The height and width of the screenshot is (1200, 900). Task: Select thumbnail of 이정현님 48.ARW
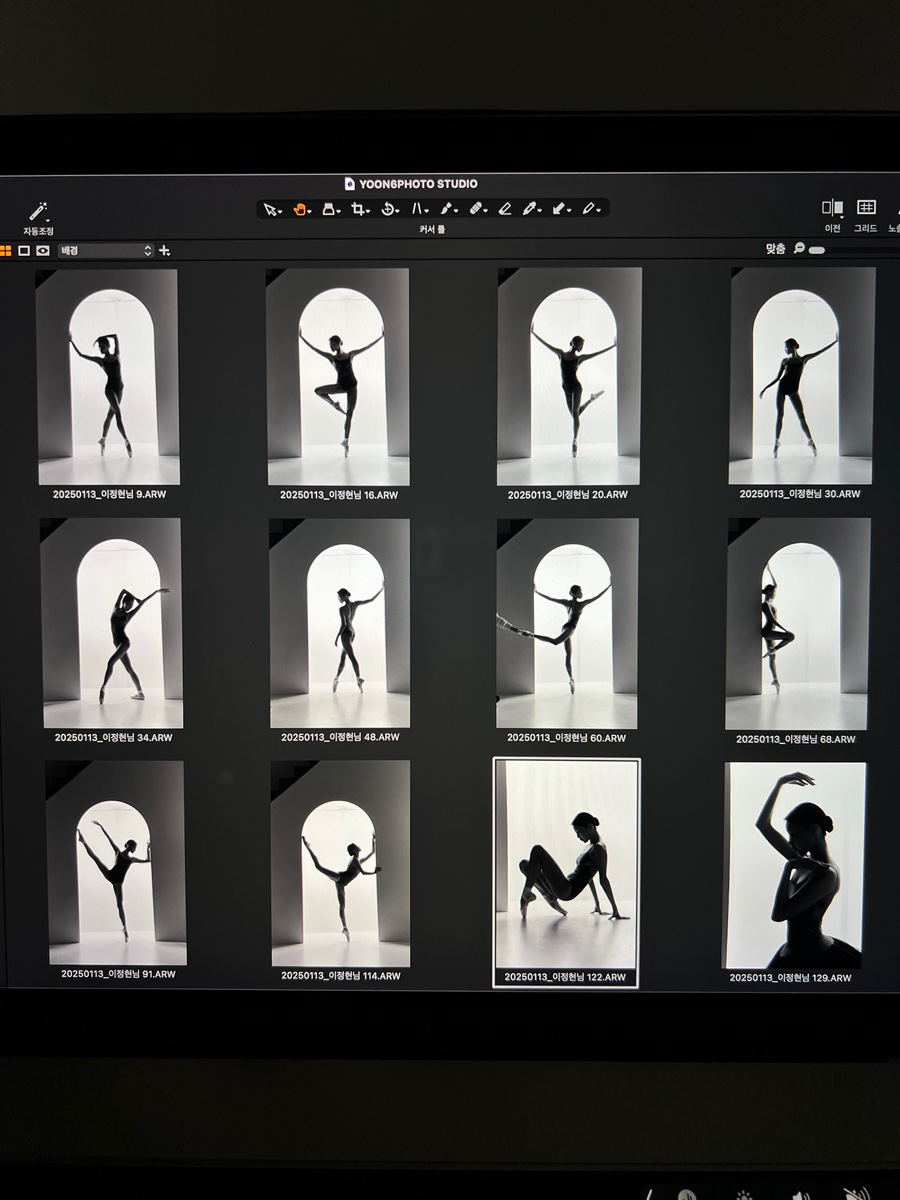(x=340, y=623)
